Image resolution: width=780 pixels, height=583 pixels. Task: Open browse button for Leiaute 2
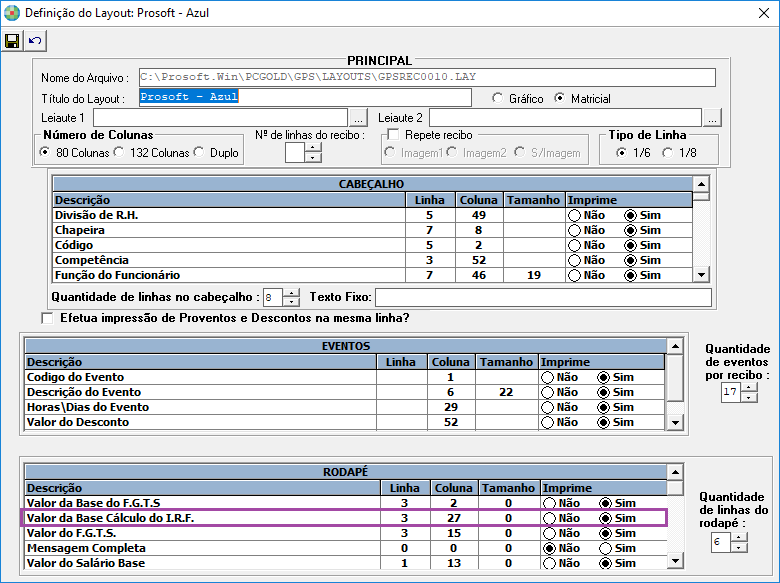click(712, 118)
